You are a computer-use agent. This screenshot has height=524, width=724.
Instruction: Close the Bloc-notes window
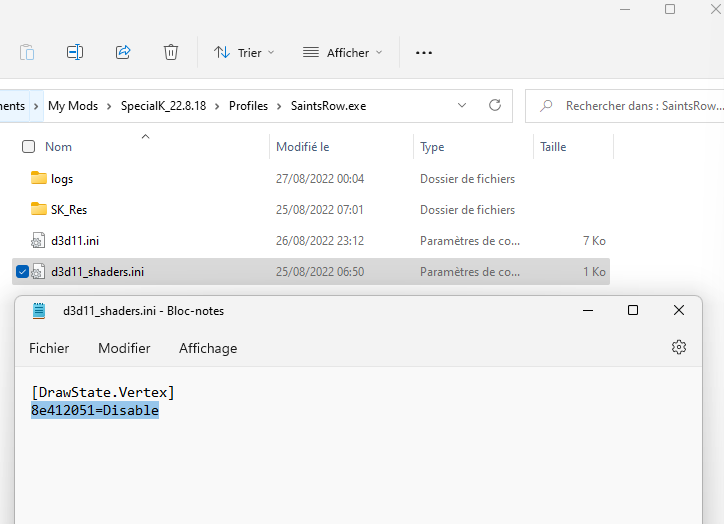coord(679,310)
